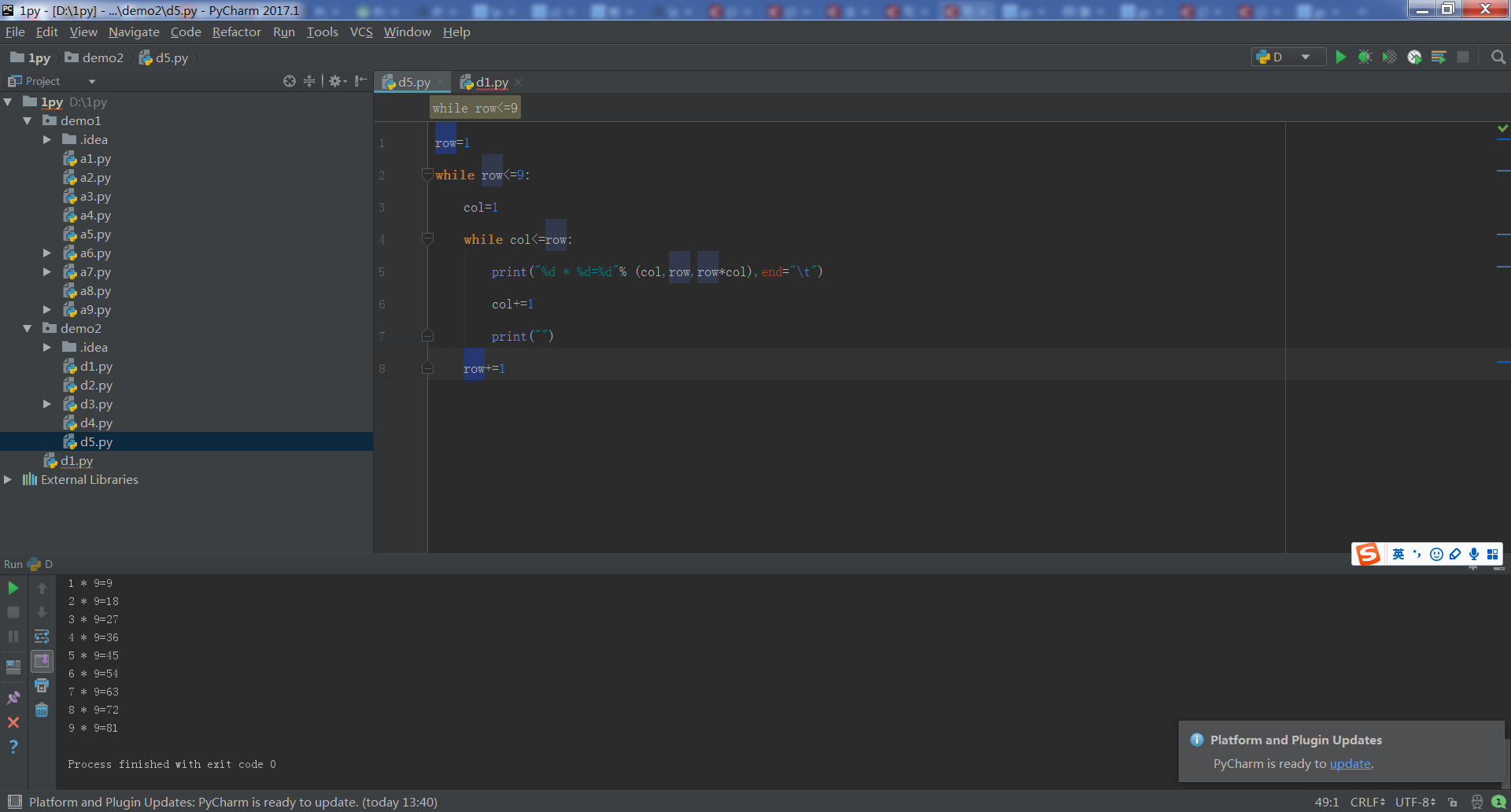The height and width of the screenshot is (812, 1511).
Task: Expand the a6.py node
Action: (46, 253)
